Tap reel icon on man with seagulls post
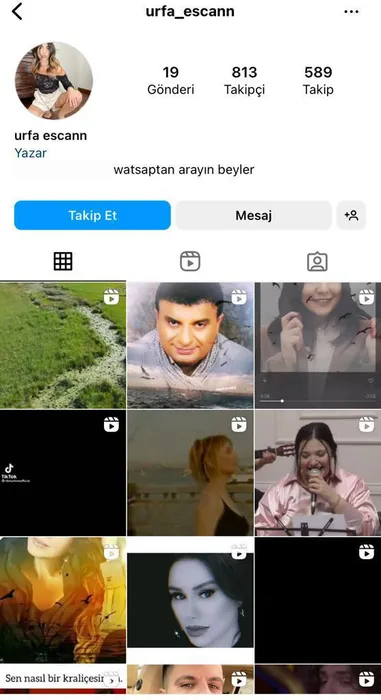Screen dimensions: 381x700 [239, 297]
